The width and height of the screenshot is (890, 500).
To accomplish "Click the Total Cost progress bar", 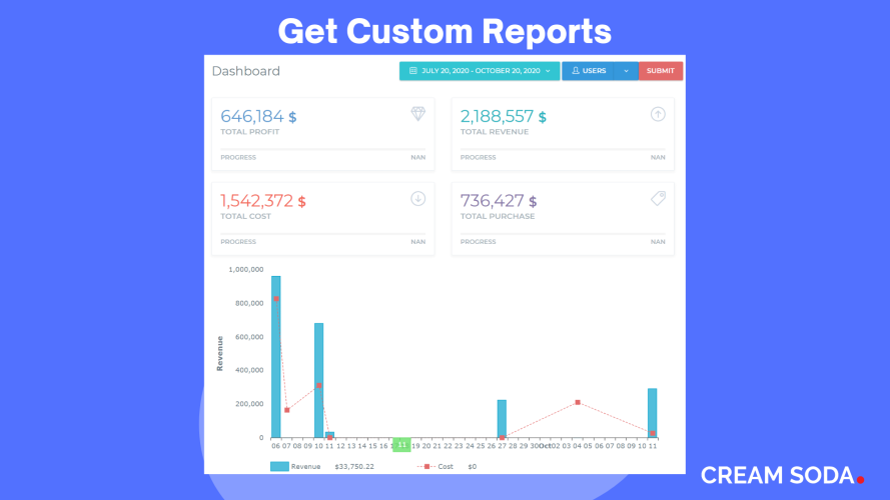I will click(323, 234).
